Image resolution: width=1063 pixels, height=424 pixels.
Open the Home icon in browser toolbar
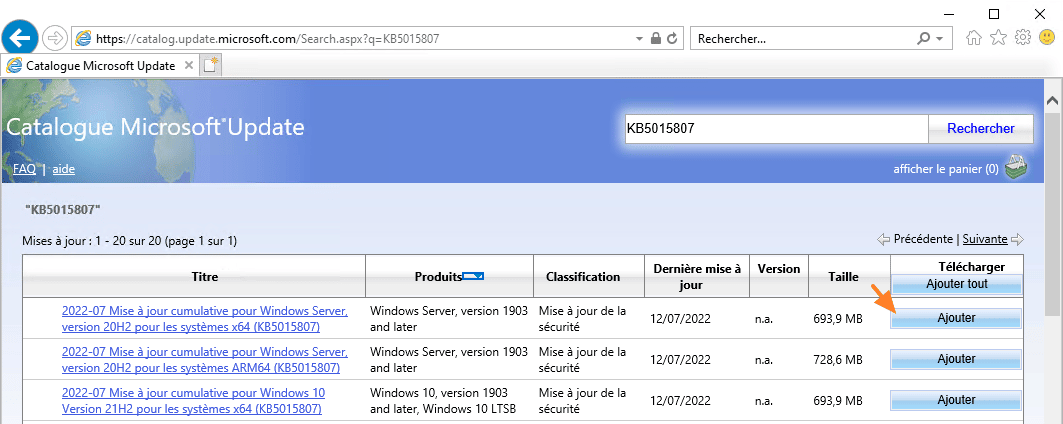click(974, 39)
